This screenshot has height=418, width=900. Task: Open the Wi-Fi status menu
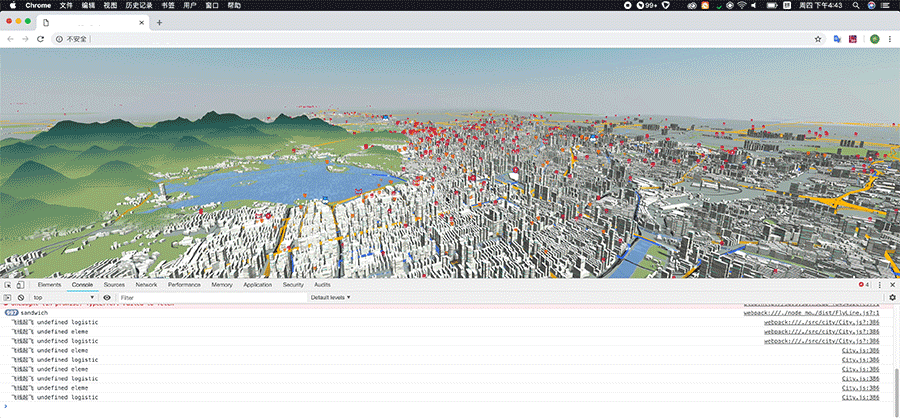coord(742,5)
